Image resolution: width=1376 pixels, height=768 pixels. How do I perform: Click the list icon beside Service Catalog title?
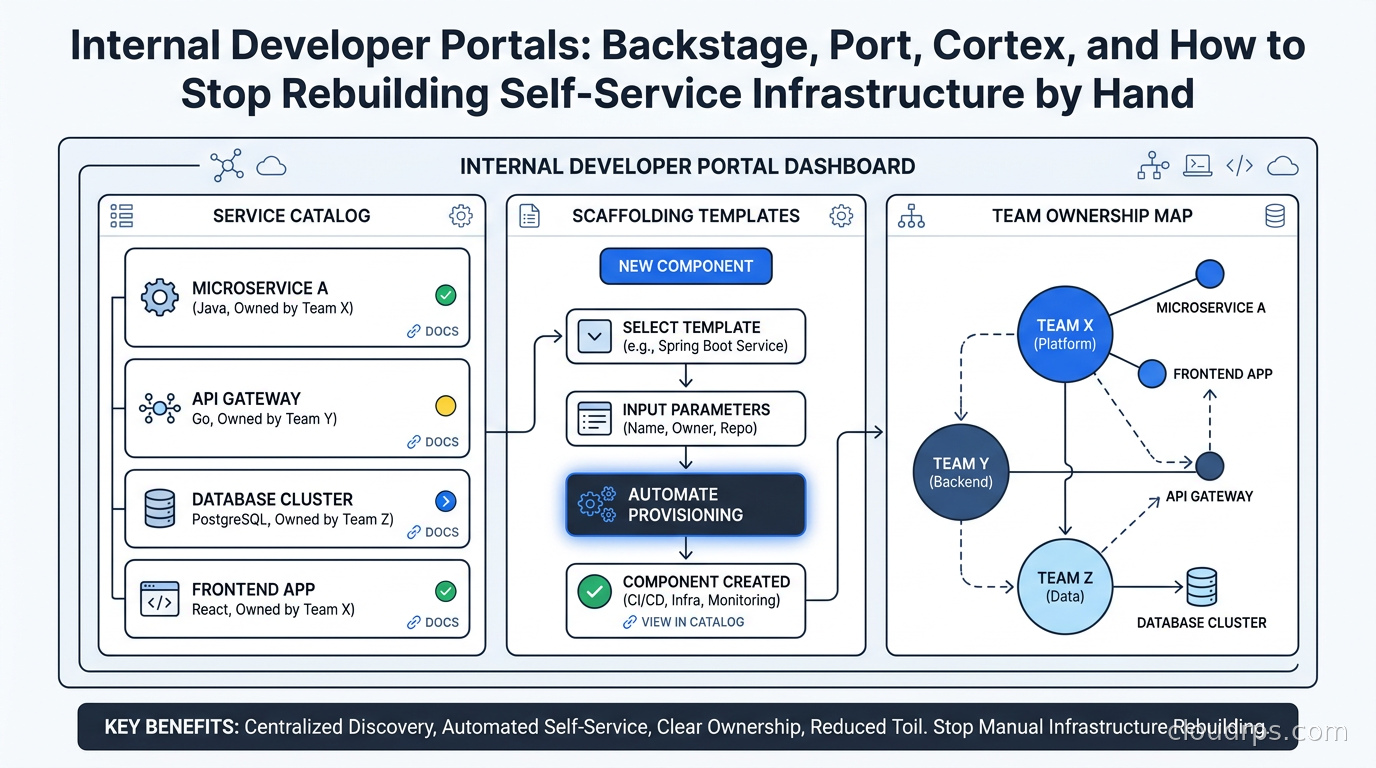pos(122,215)
